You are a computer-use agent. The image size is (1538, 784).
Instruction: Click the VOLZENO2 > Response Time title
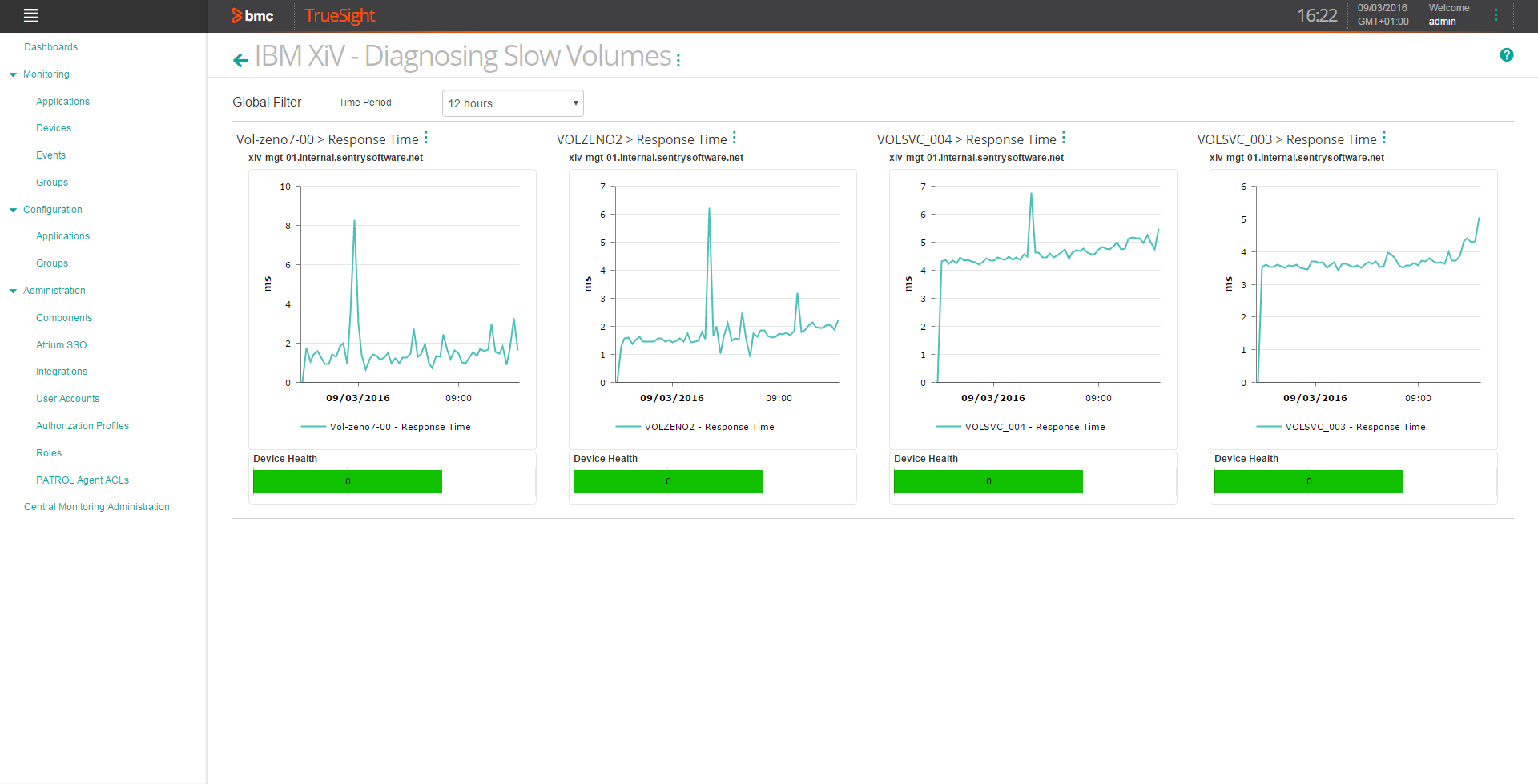[x=642, y=139]
